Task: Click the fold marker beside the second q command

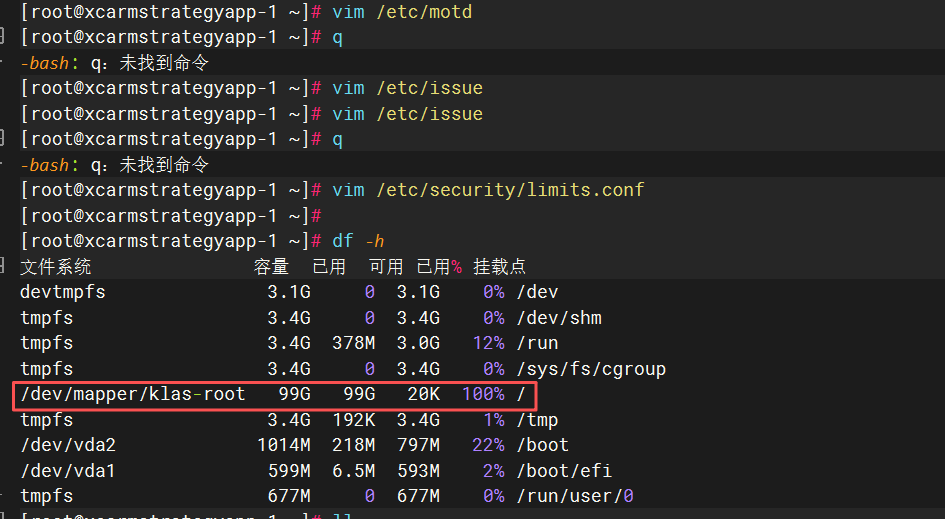Action: (4, 138)
